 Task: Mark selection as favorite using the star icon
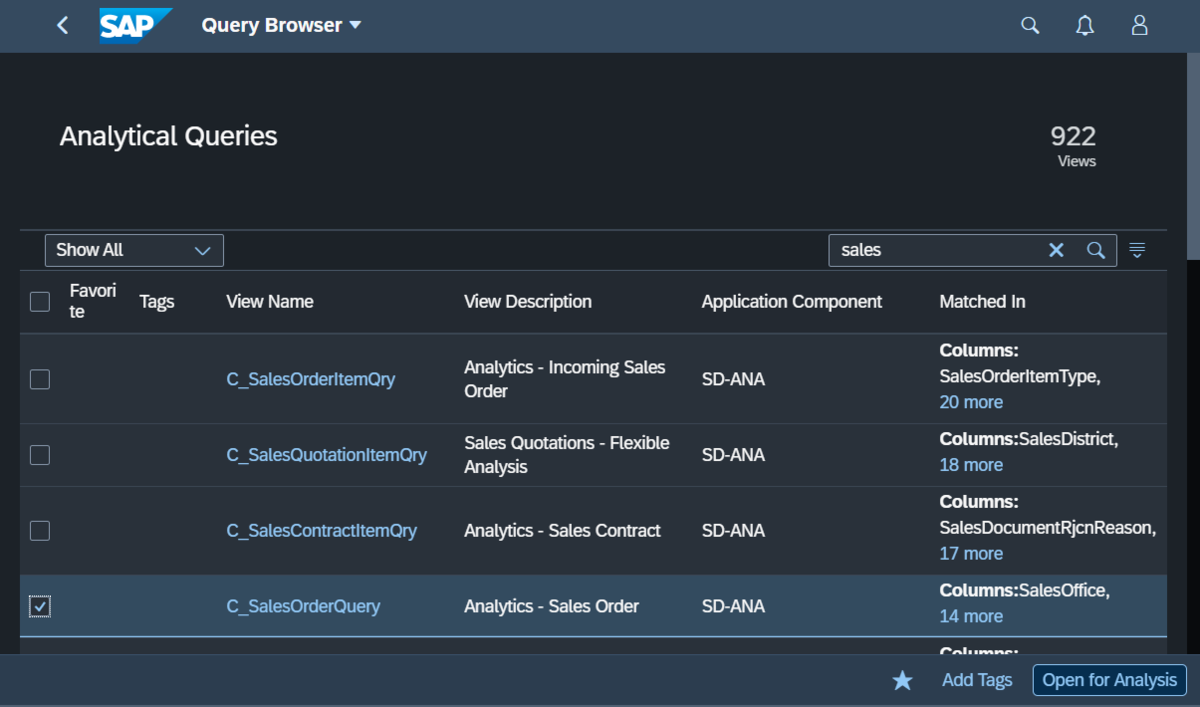point(902,680)
